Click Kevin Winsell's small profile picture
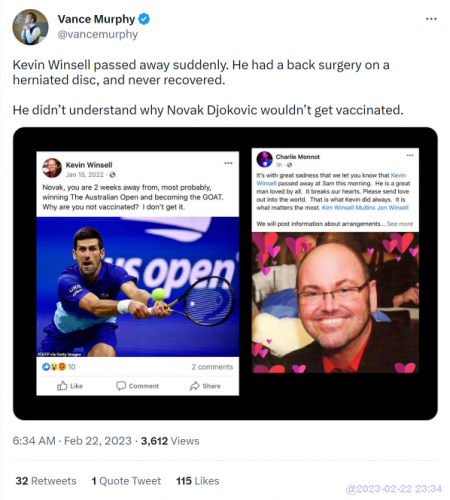This screenshot has height=500, width=450. (52, 168)
